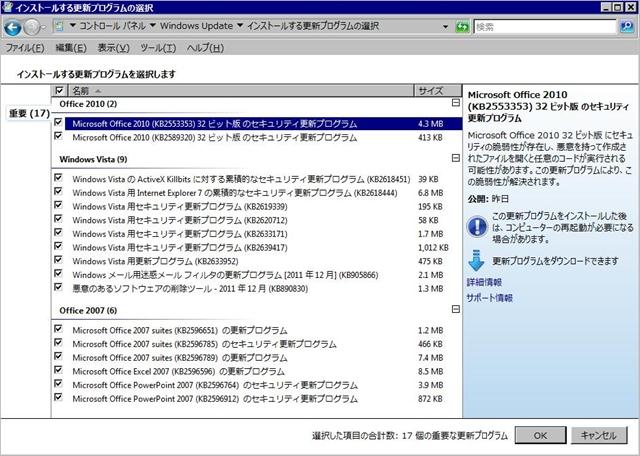Open the ファイル(F) menu
This screenshot has height=456, width=640.
coord(24,48)
